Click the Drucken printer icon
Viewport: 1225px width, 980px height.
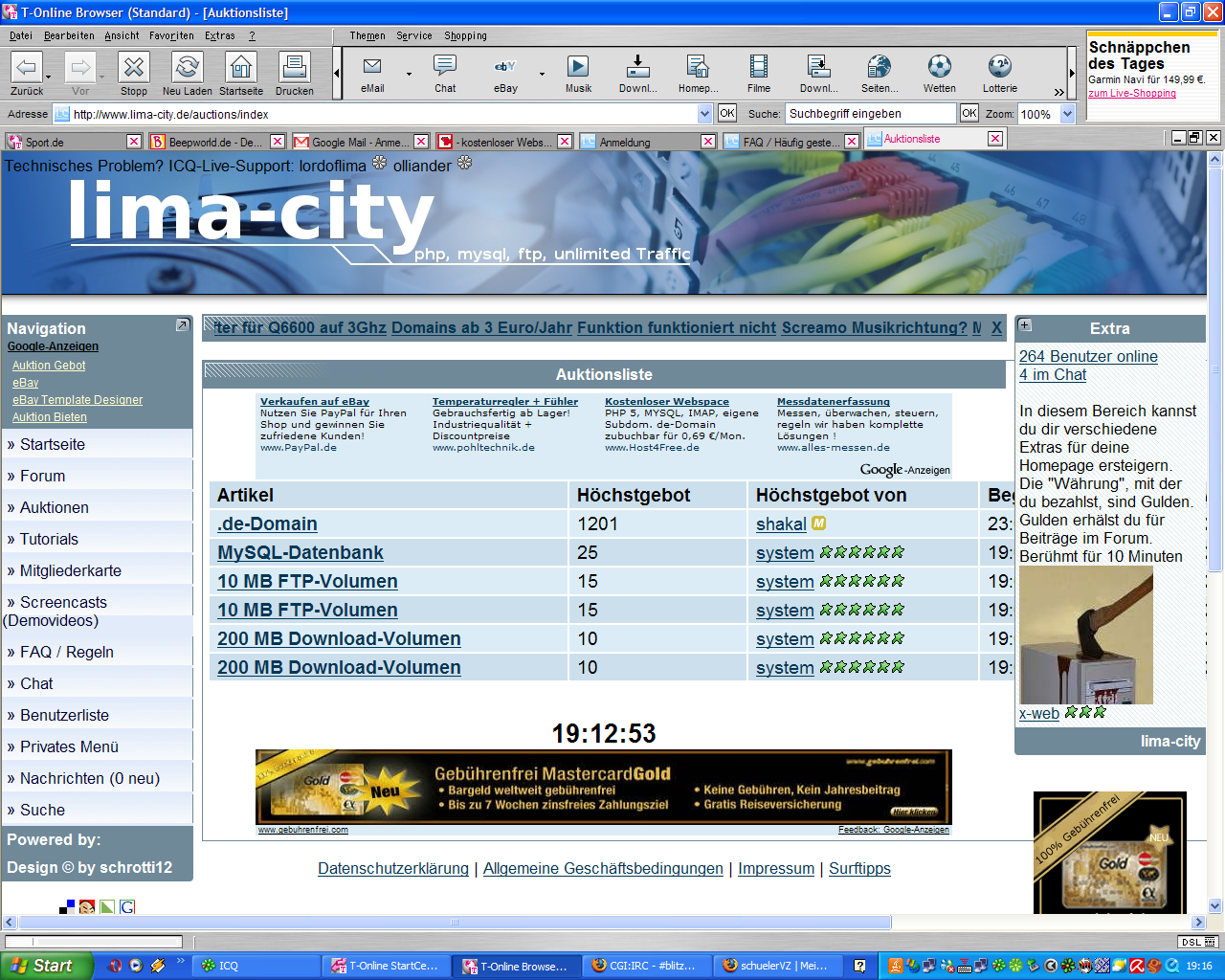[294, 68]
